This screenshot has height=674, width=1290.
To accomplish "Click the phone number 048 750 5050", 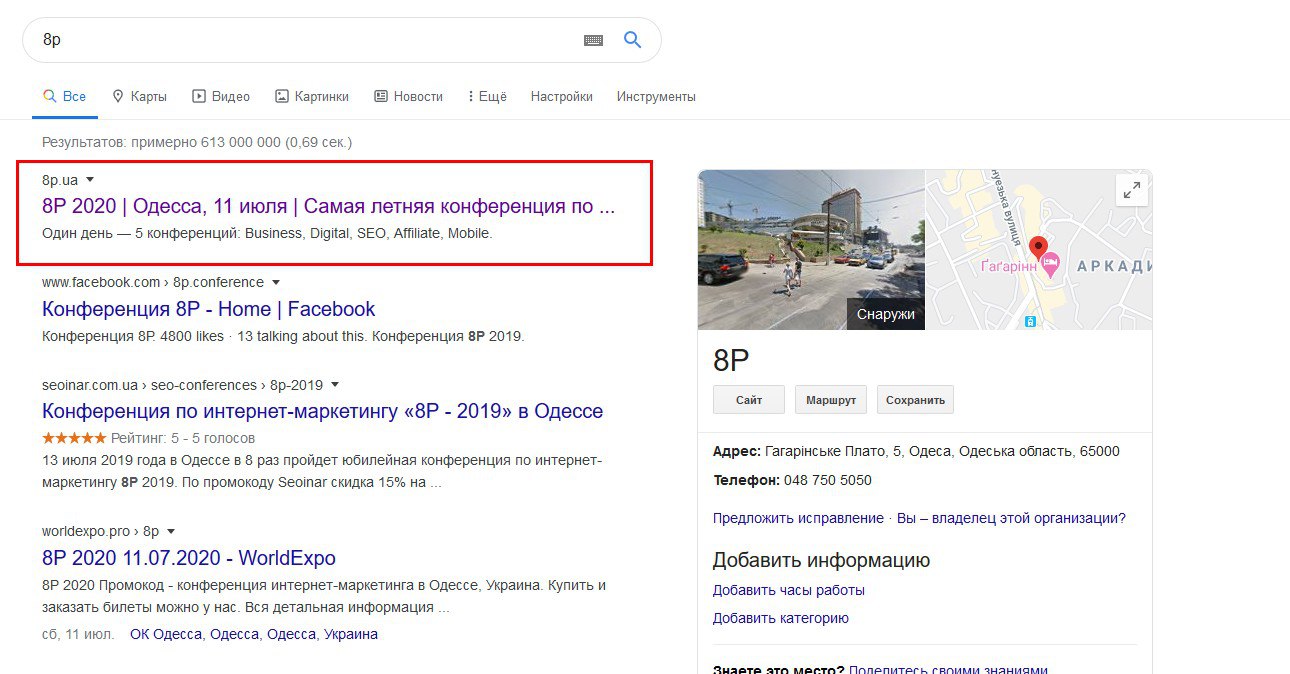I will point(828,480).
